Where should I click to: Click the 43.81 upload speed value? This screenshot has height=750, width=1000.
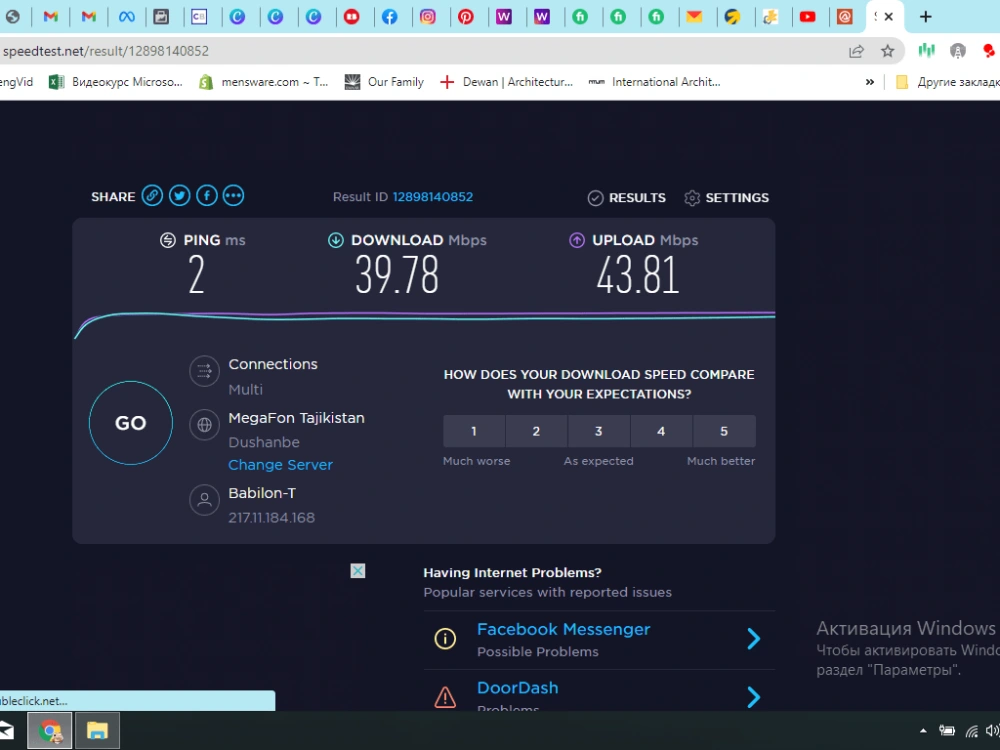point(638,275)
